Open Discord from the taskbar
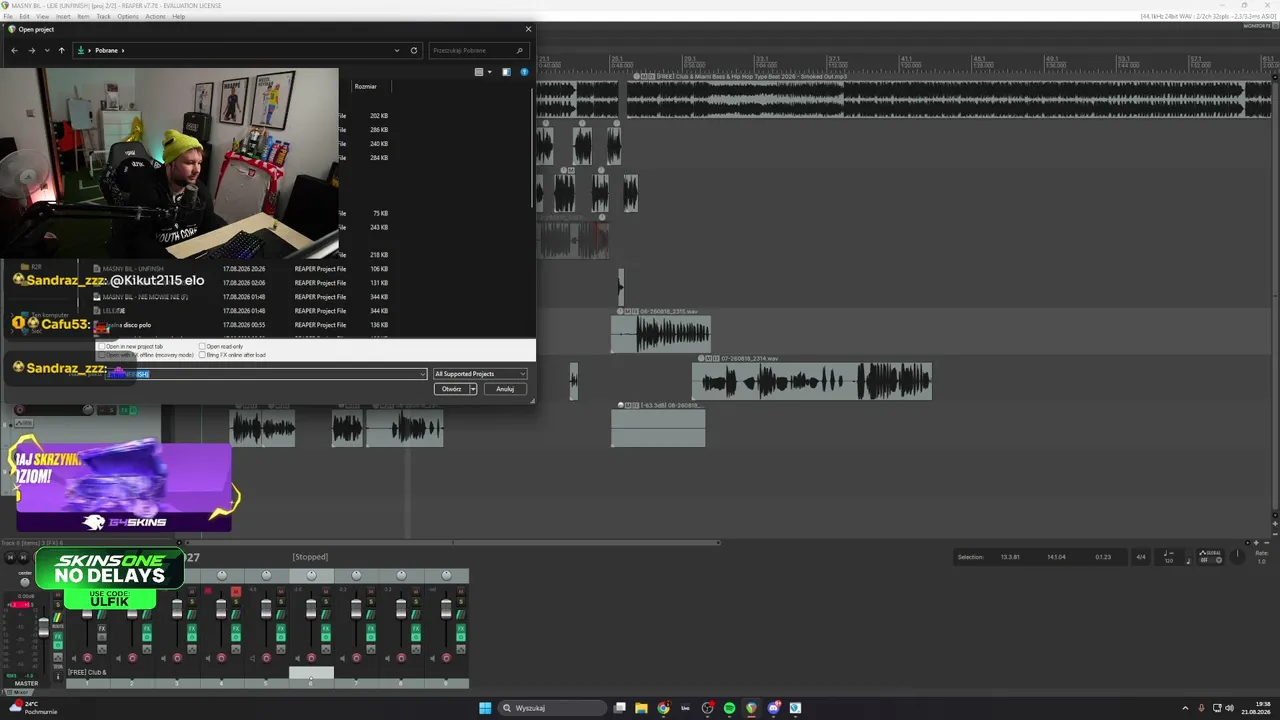This screenshot has width=1280, height=720. coord(774,708)
